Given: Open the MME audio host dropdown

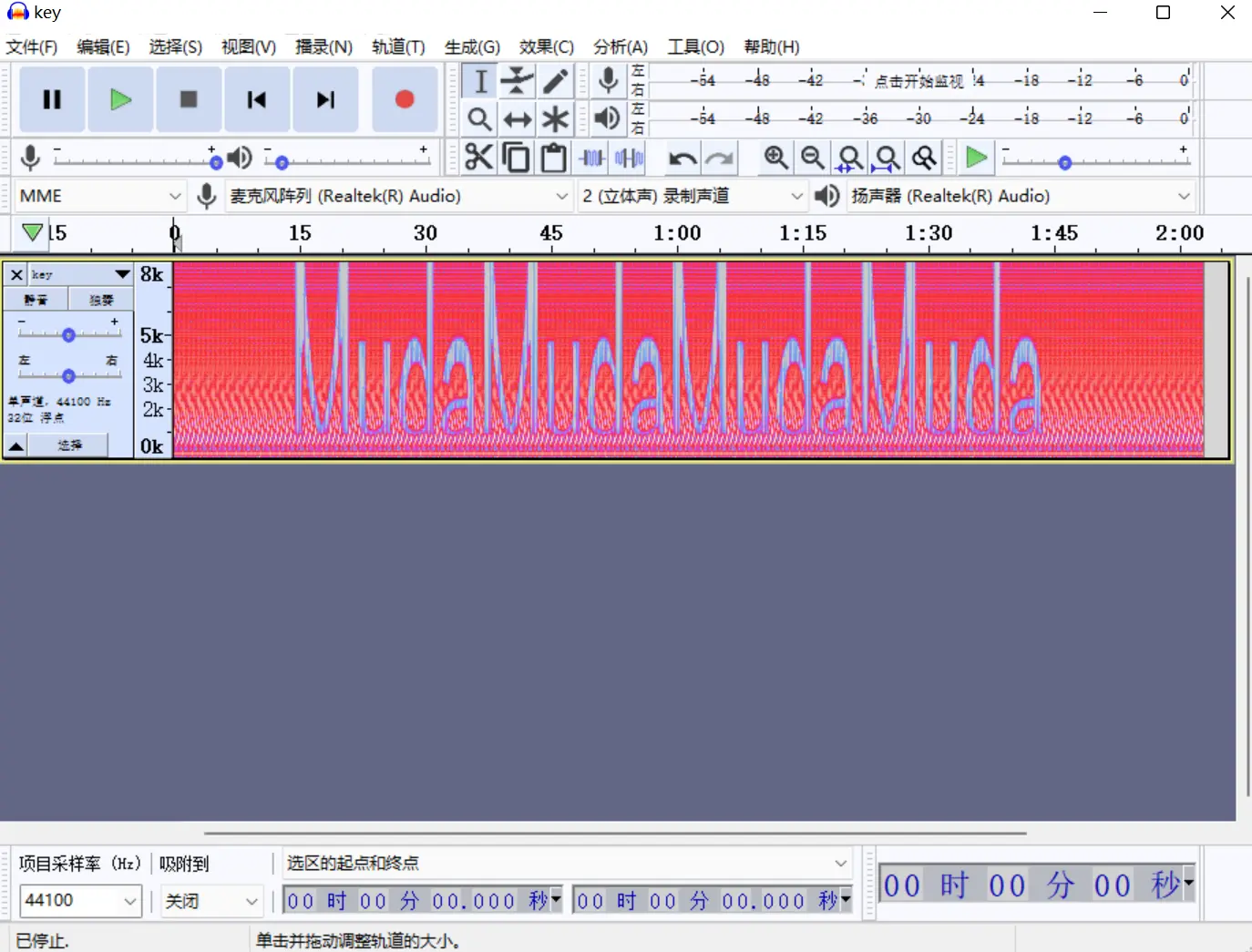Looking at the screenshot, I should click(x=100, y=196).
